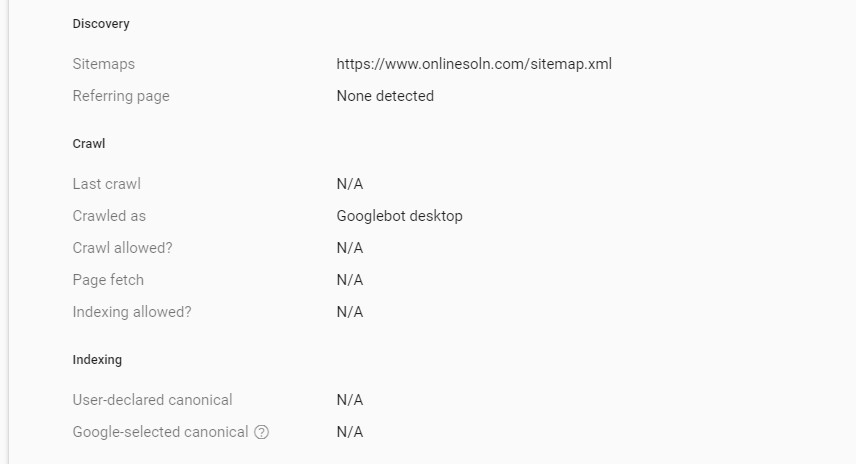Image resolution: width=856 pixels, height=464 pixels.
Task: Click the 'Indexing allowed?' label
Action: pos(132,312)
